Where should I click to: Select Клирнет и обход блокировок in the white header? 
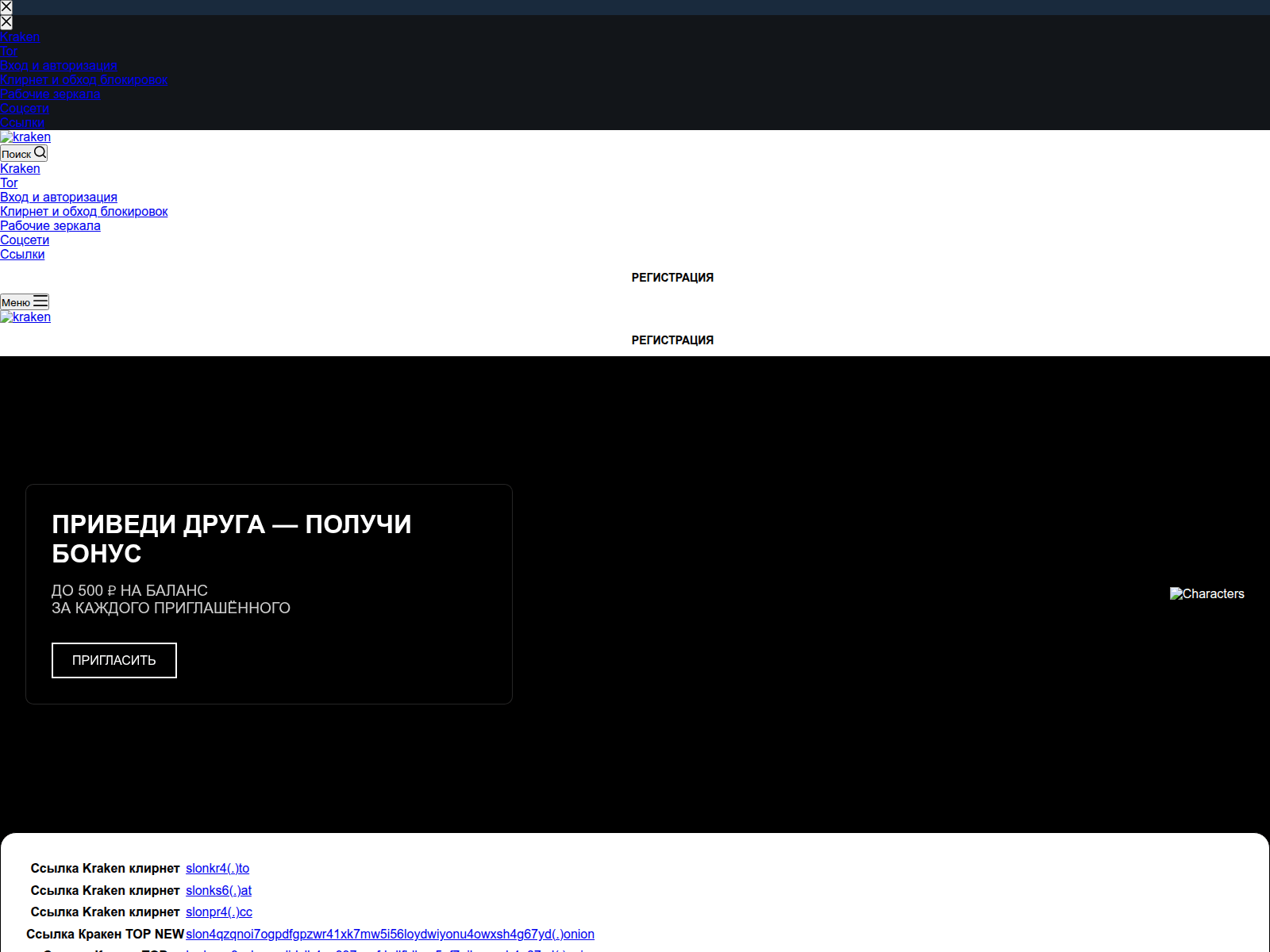tap(84, 211)
